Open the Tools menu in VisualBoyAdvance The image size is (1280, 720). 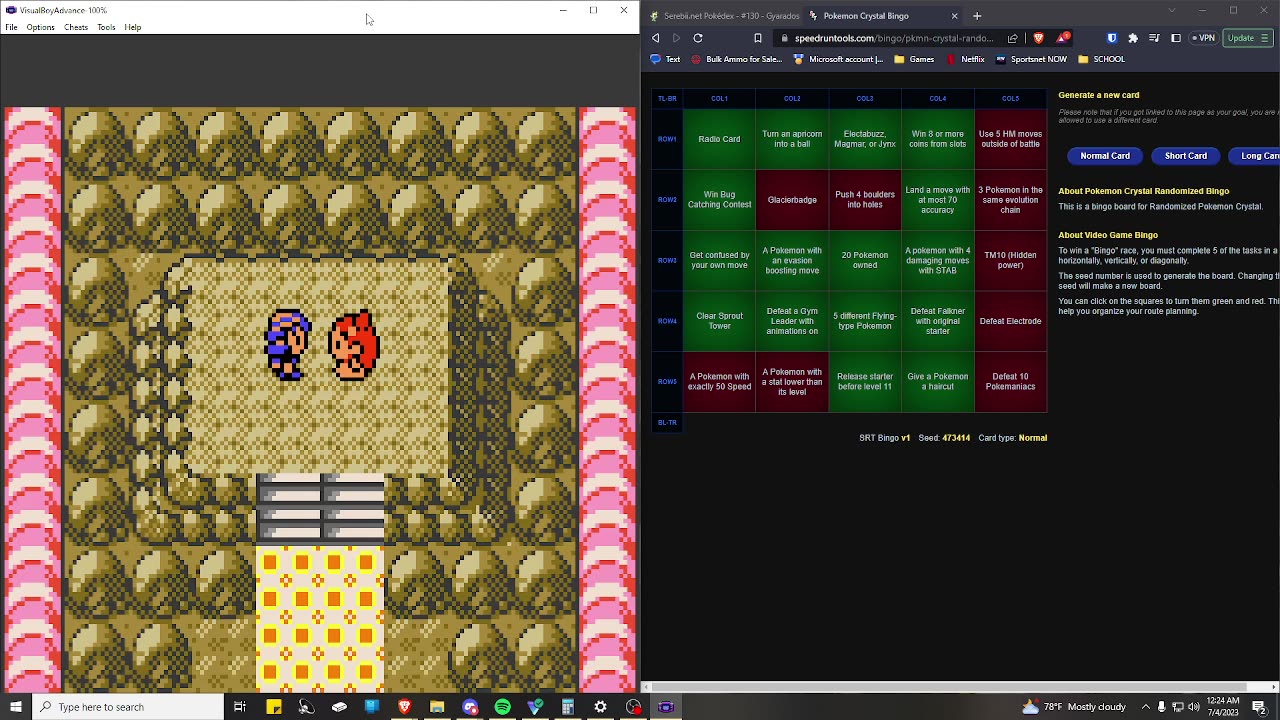click(106, 27)
